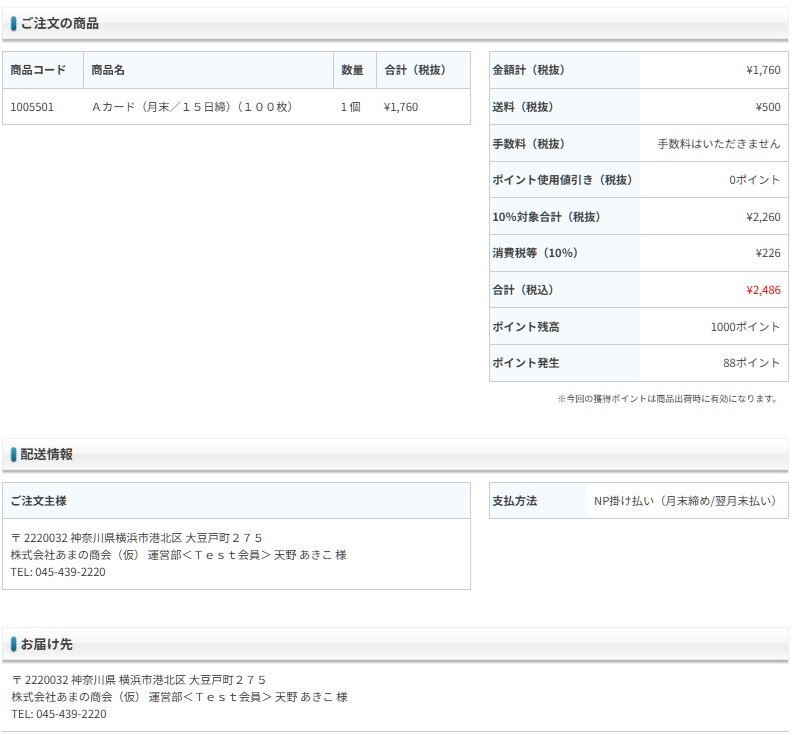
Task: Click the 消費税等（10%） value ¥226
Action: tap(767, 253)
